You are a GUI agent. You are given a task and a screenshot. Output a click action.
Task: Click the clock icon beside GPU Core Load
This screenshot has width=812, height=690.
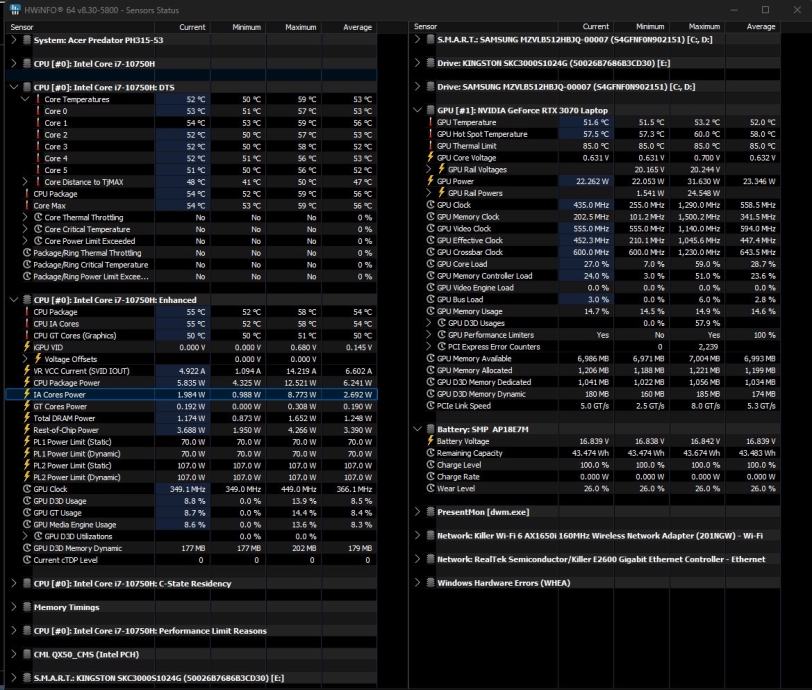coord(430,264)
